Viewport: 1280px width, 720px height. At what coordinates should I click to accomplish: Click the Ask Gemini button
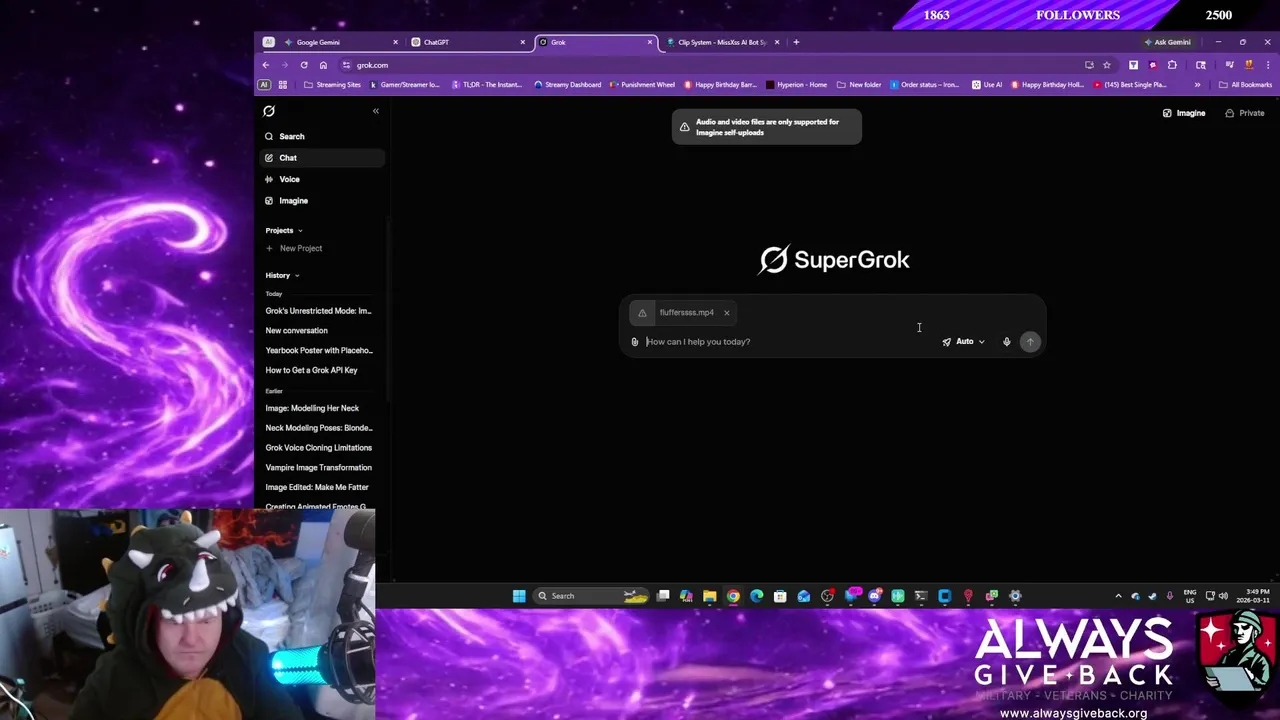coord(1168,42)
